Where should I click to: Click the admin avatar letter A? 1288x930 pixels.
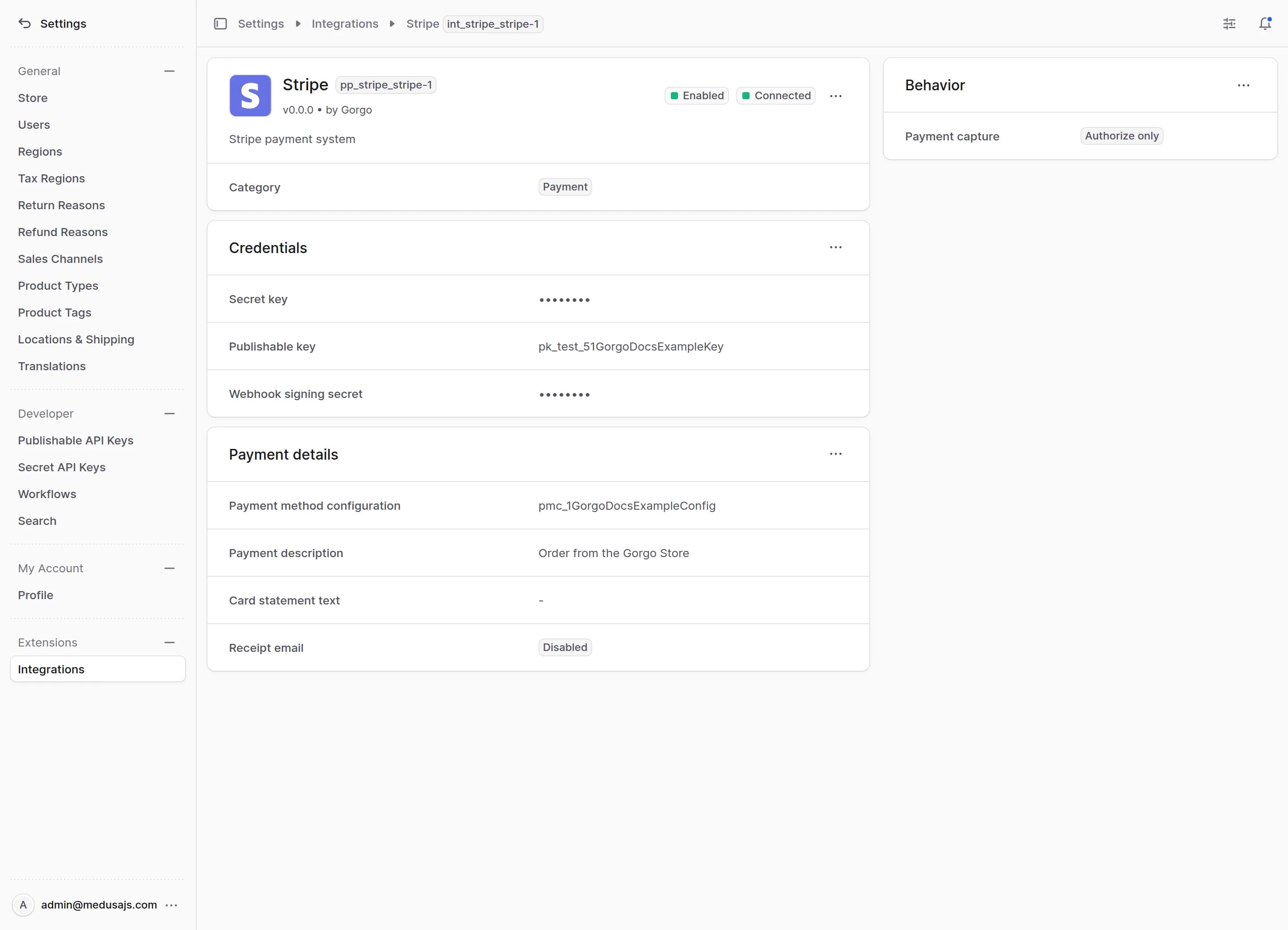click(x=23, y=905)
